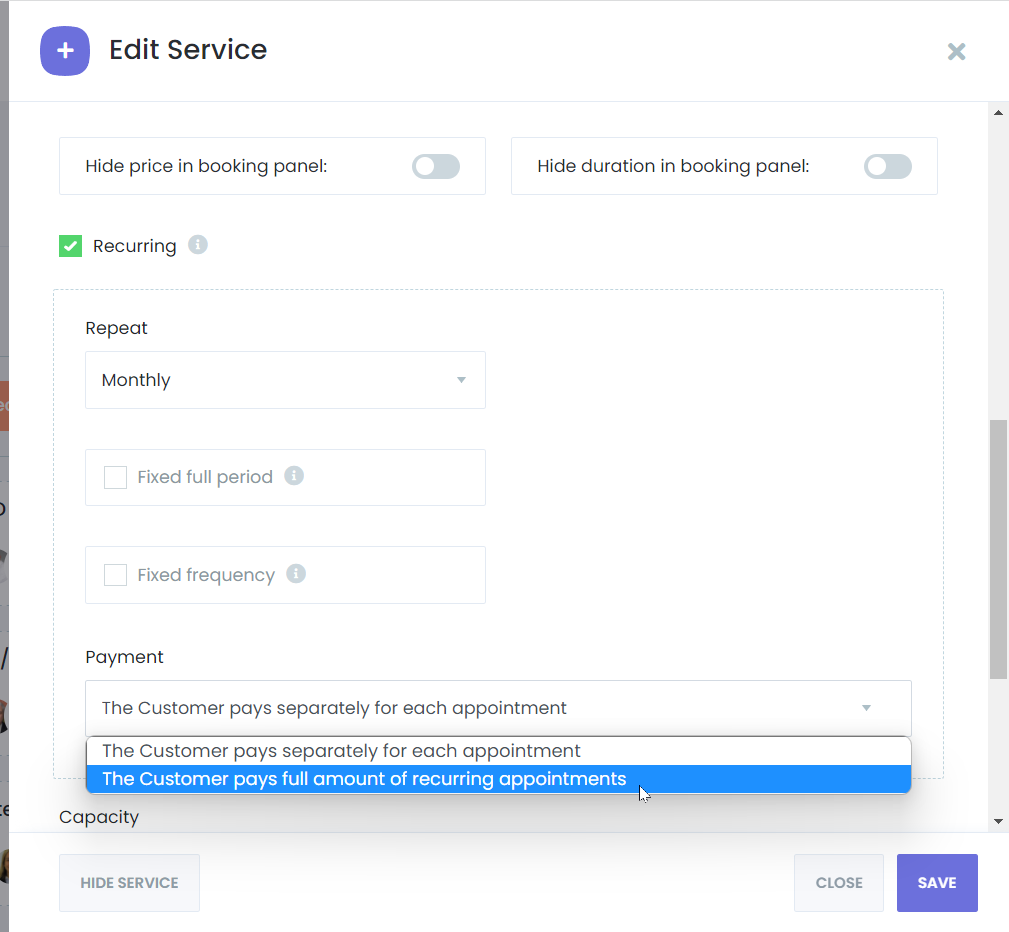Uncheck the Recurring checkbox

70,245
